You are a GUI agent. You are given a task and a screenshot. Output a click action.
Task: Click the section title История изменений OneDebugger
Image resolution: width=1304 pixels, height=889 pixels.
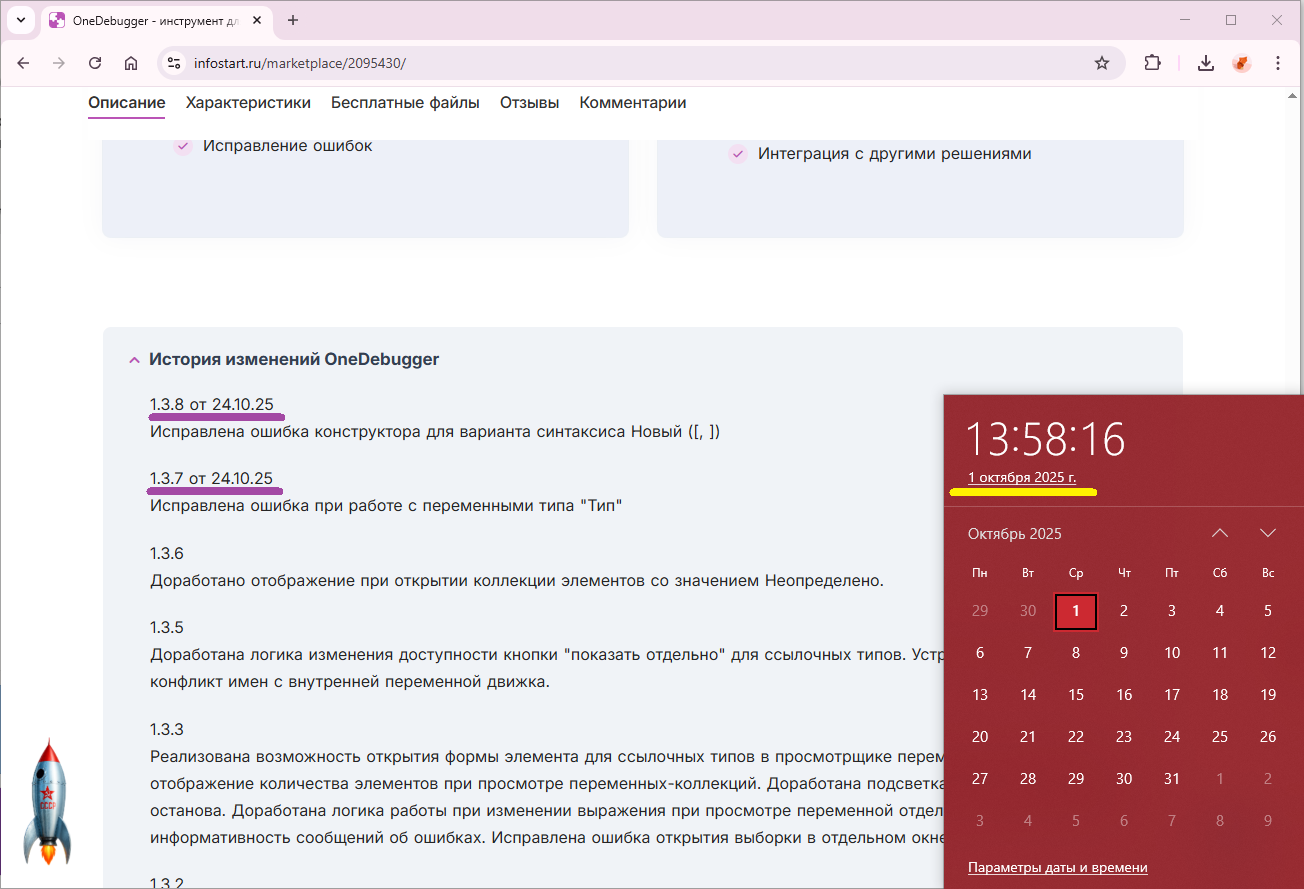coord(294,360)
